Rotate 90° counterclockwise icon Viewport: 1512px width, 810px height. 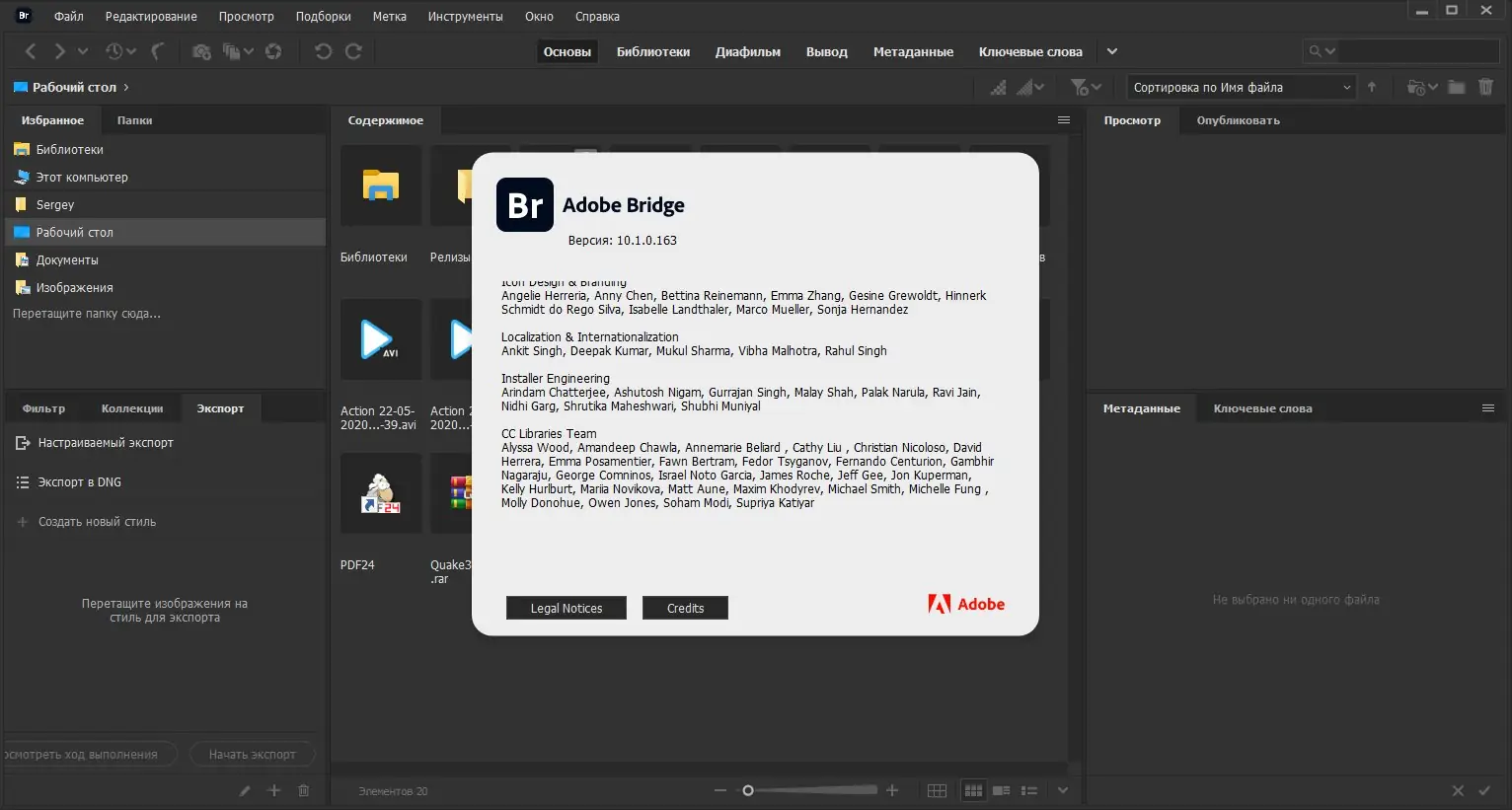(x=323, y=51)
